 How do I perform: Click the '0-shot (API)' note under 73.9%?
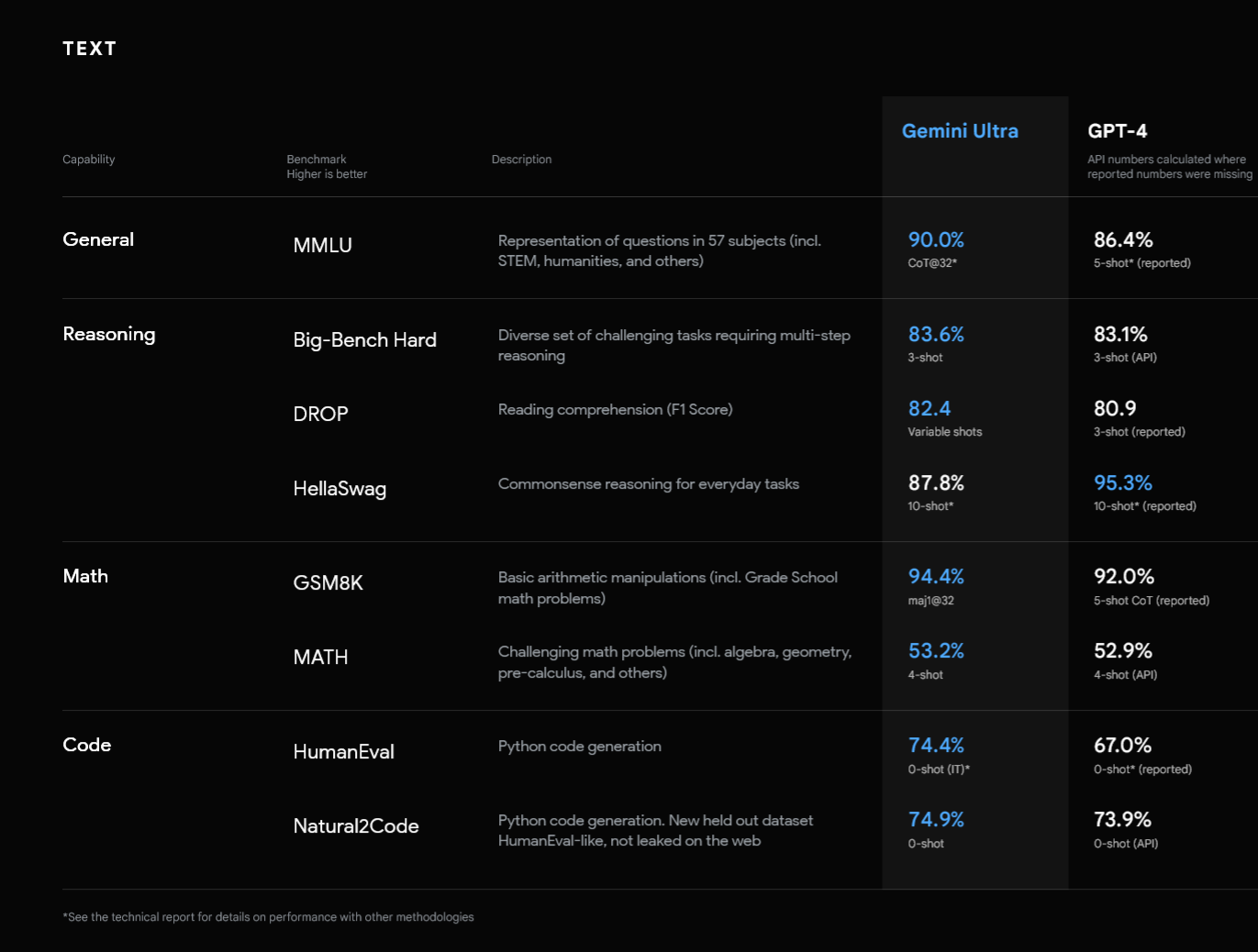1126,844
